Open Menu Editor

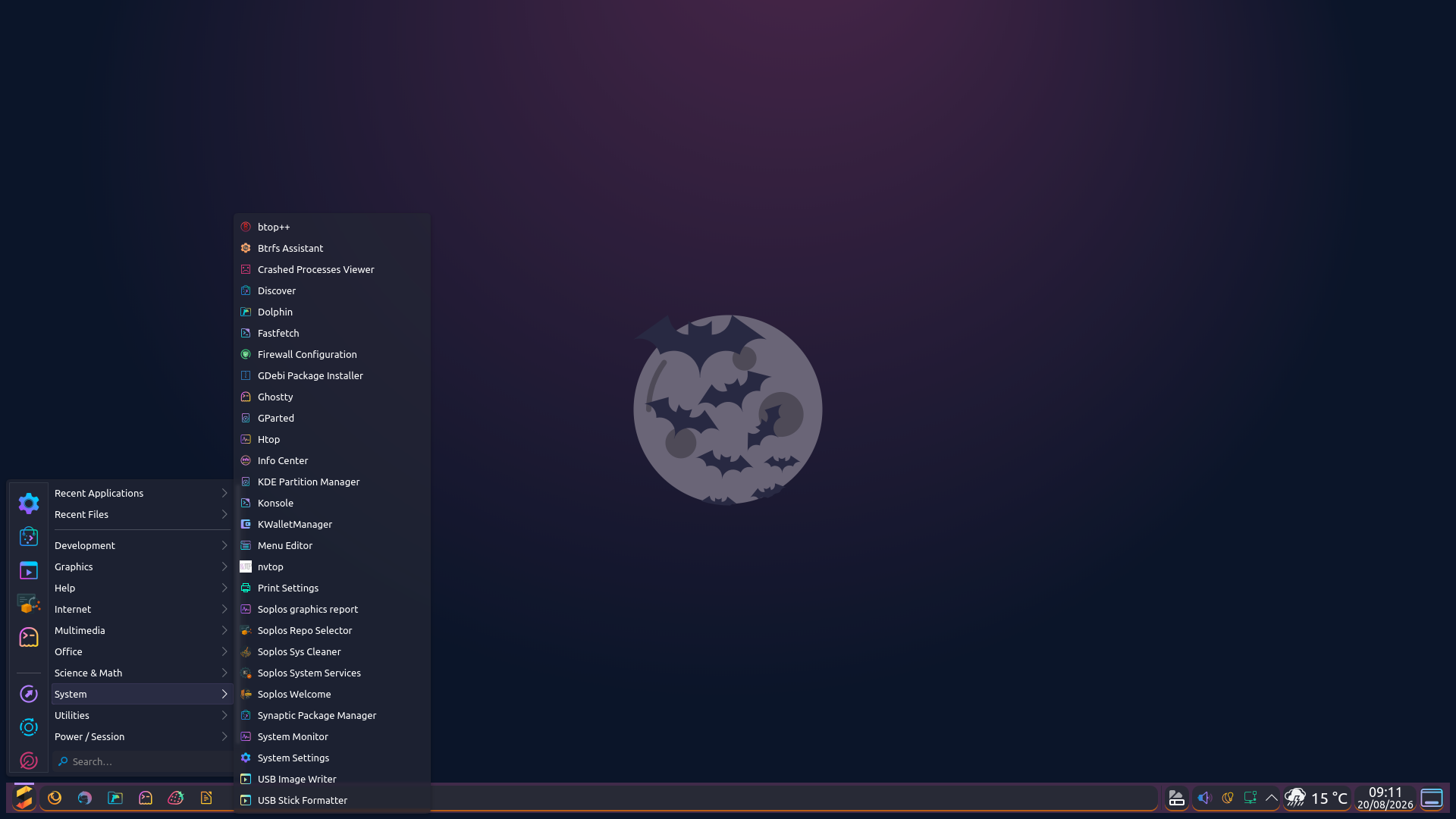[x=332, y=545]
